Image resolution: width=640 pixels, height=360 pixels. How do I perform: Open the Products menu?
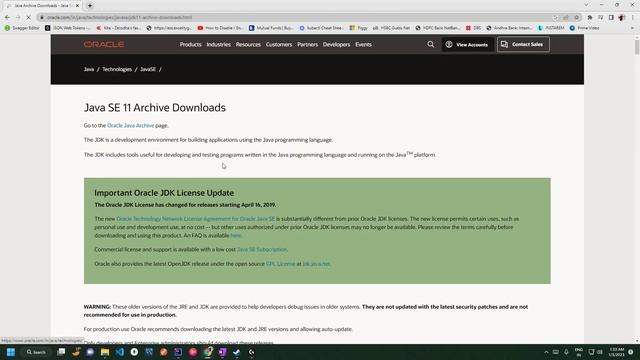pos(191,44)
